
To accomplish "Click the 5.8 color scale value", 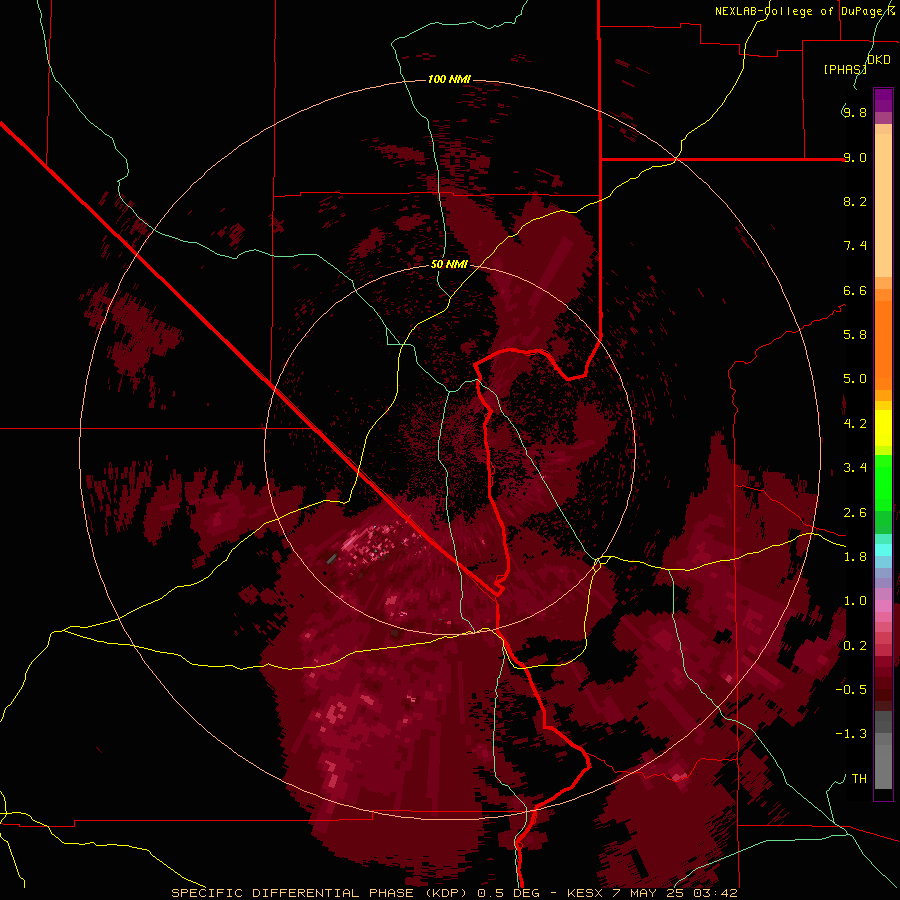I will pos(855,335).
